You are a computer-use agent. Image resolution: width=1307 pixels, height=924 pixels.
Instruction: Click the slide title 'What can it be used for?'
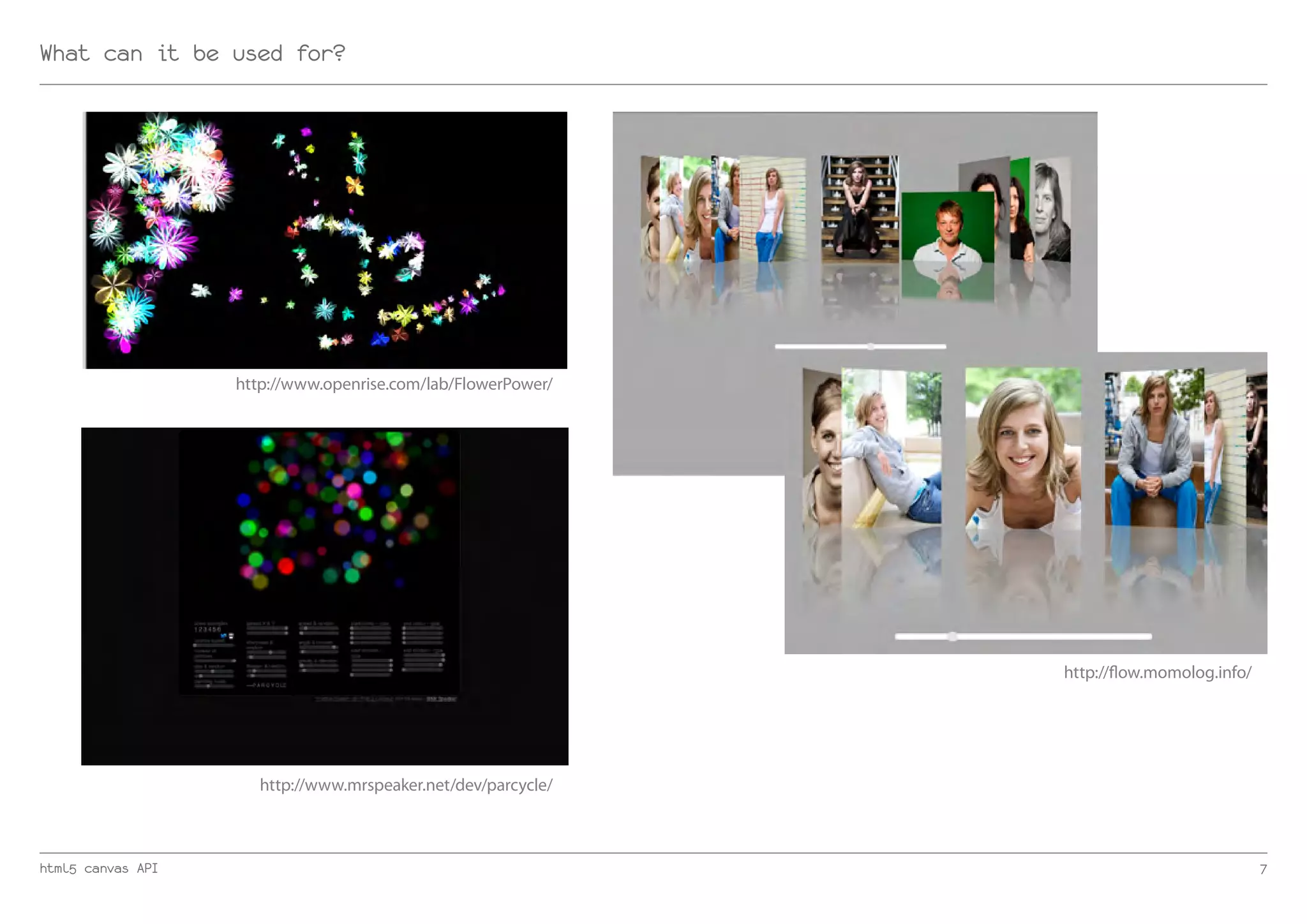193,54
